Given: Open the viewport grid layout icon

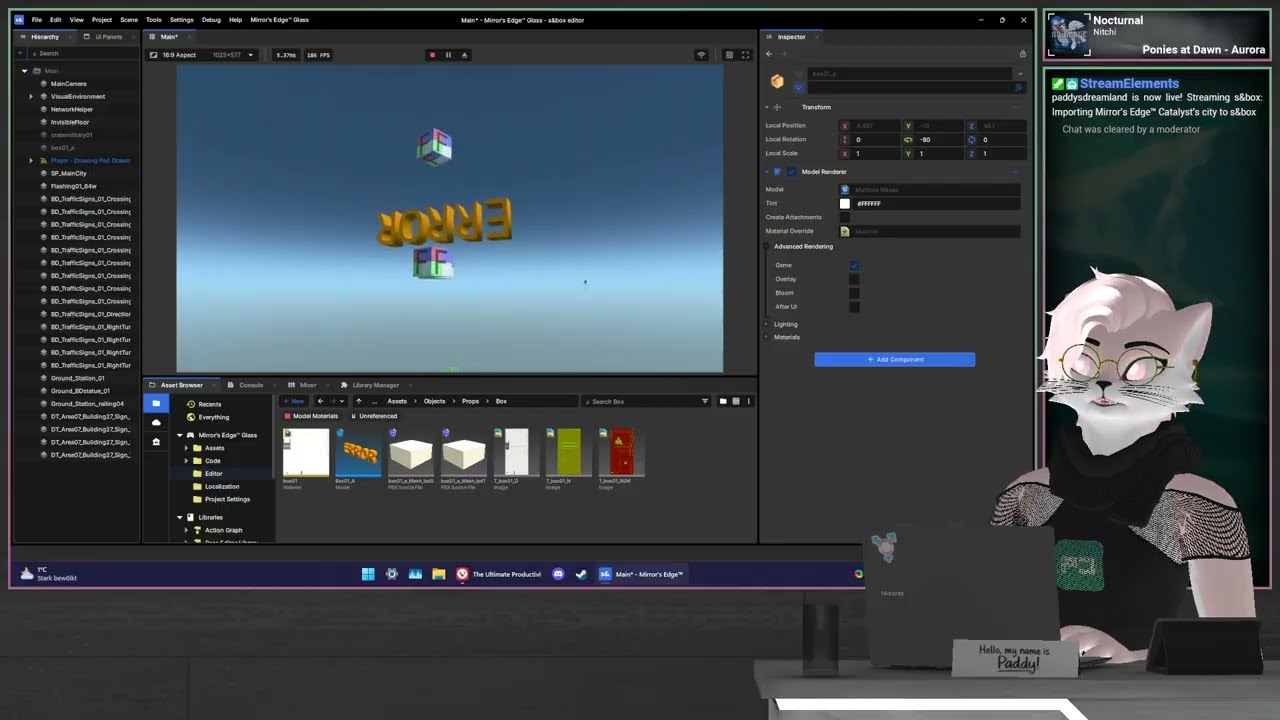Looking at the screenshot, I should [729, 55].
